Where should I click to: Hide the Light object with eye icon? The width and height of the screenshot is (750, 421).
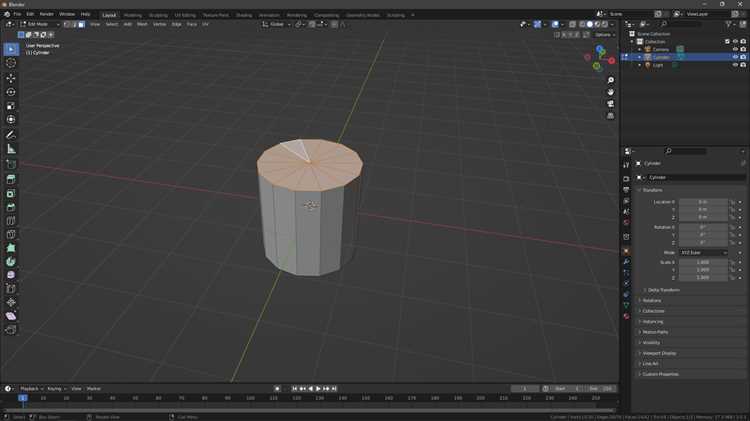point(735,65)
